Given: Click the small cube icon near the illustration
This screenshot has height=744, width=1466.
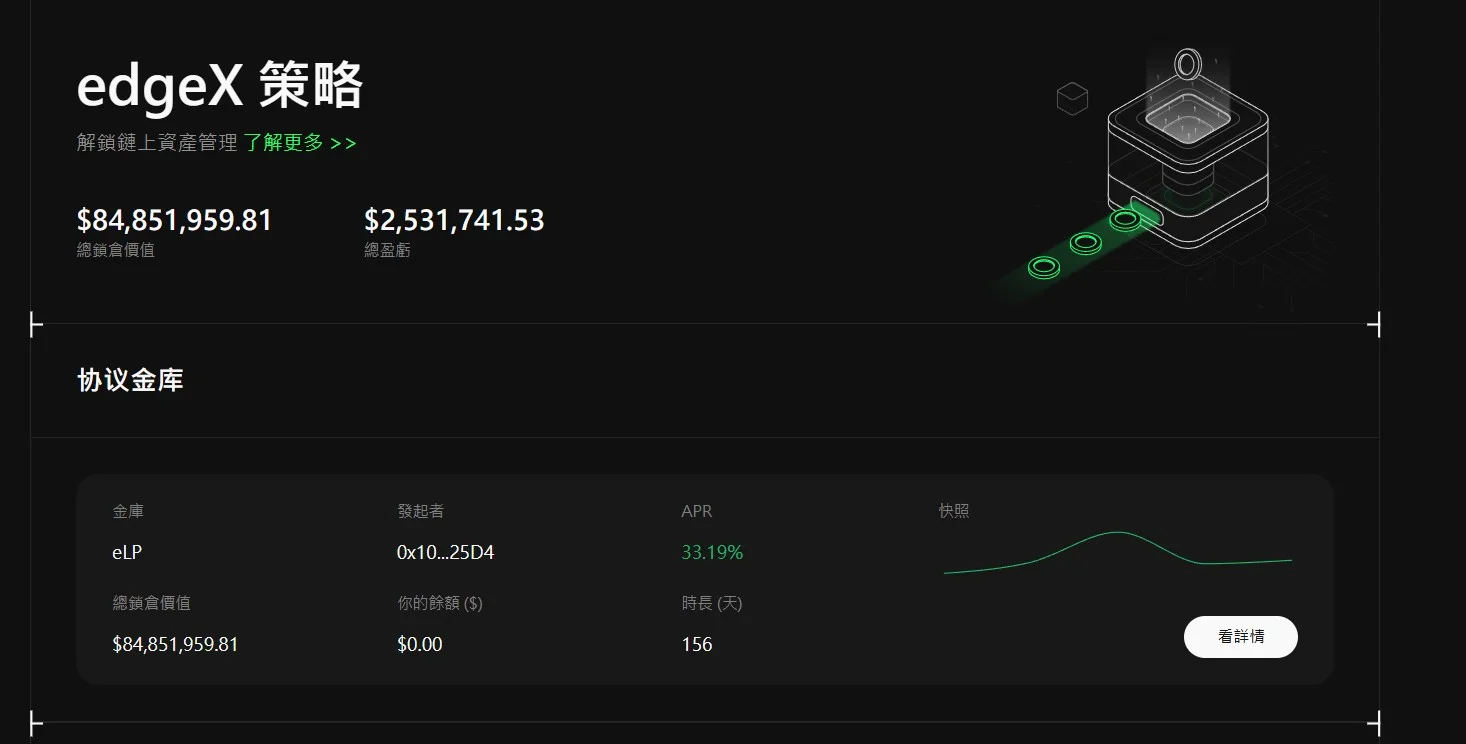Looking at the screenshot, I should (1073, 99).
